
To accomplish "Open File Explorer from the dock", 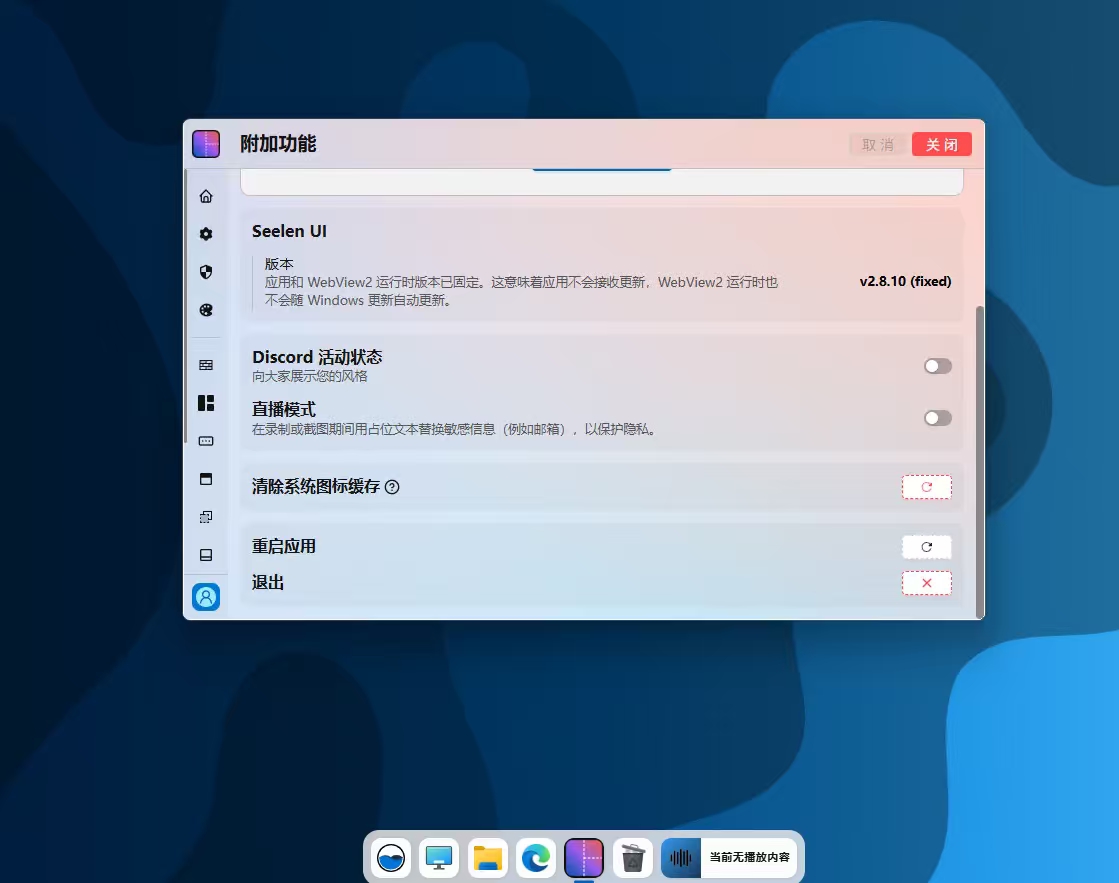I will pyautogui.click(x=487, y=857).
